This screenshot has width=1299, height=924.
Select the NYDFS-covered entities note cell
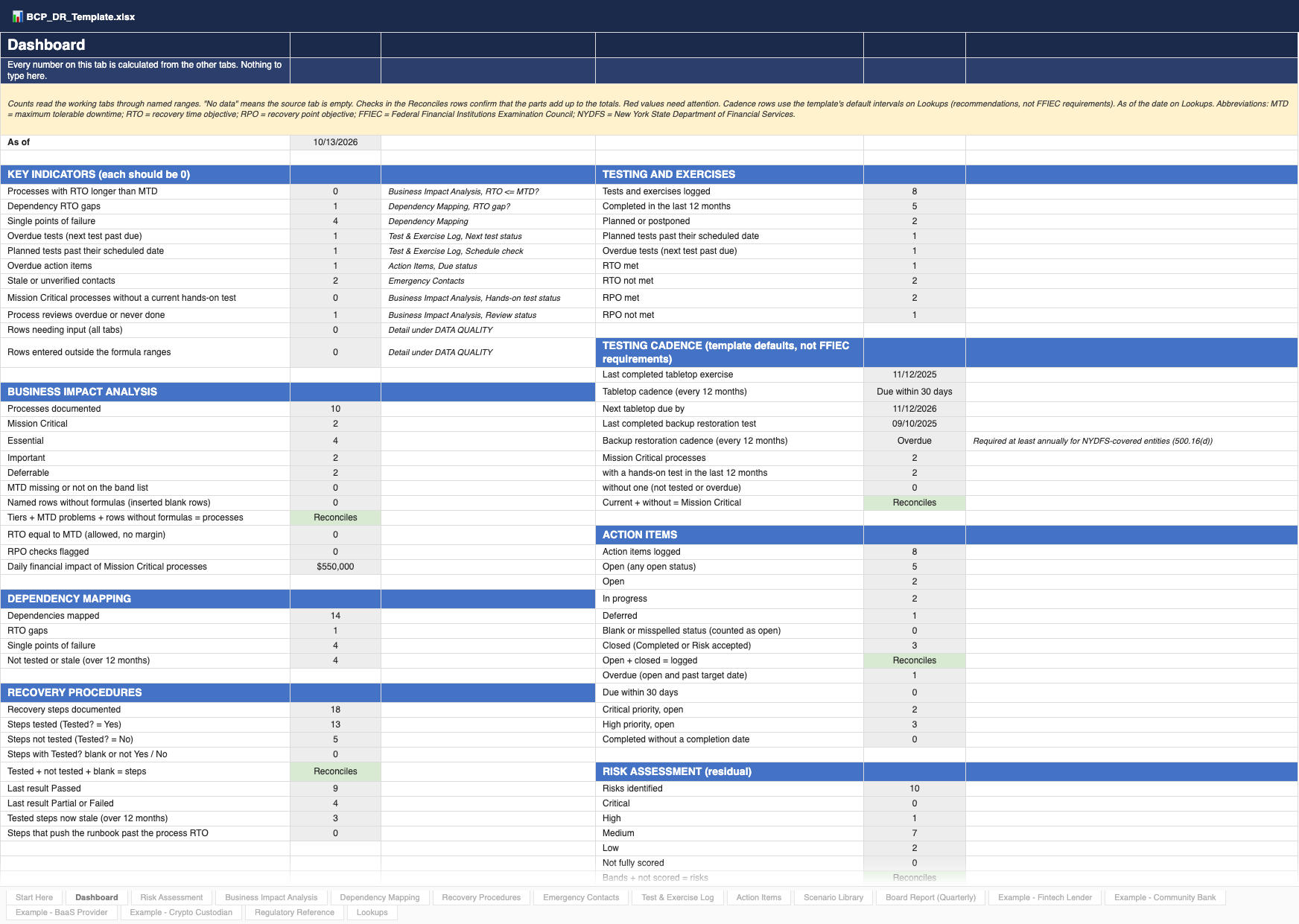pos(1131,441)
